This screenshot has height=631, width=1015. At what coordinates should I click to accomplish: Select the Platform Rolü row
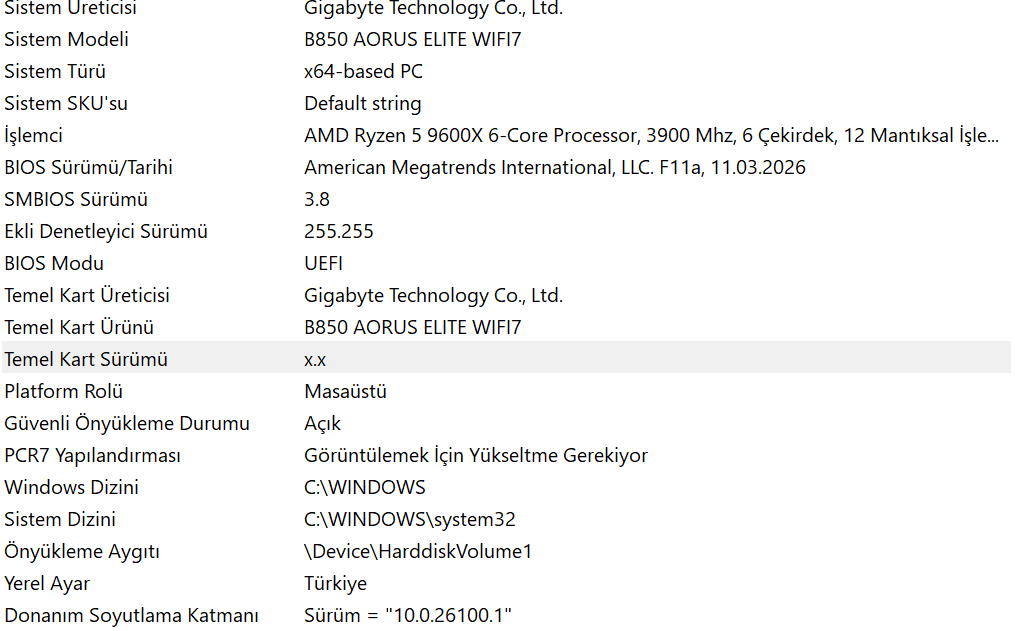(x=506, y=392)
